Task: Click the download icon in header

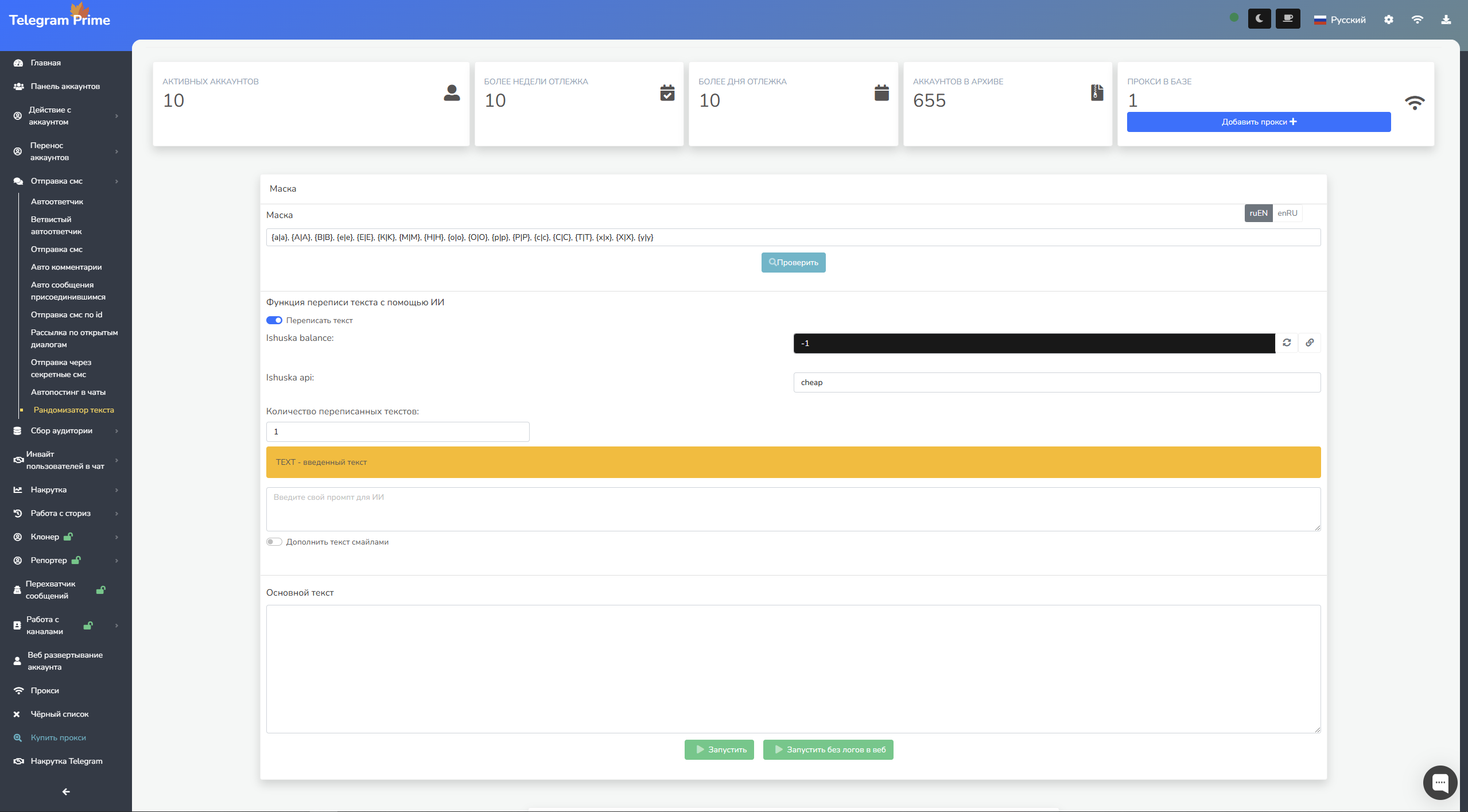Action: 1446,20
